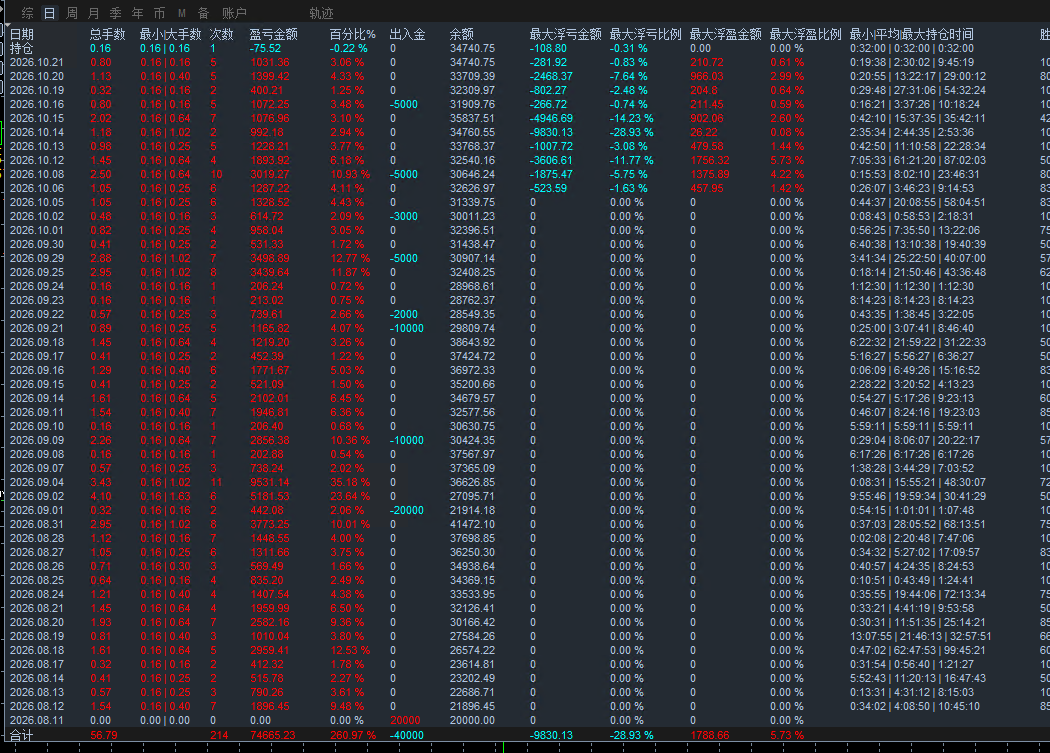The height and width of the screenshot is (753, 1050).
Task: Select the 出入金 column header
Action: click(407, 34)
